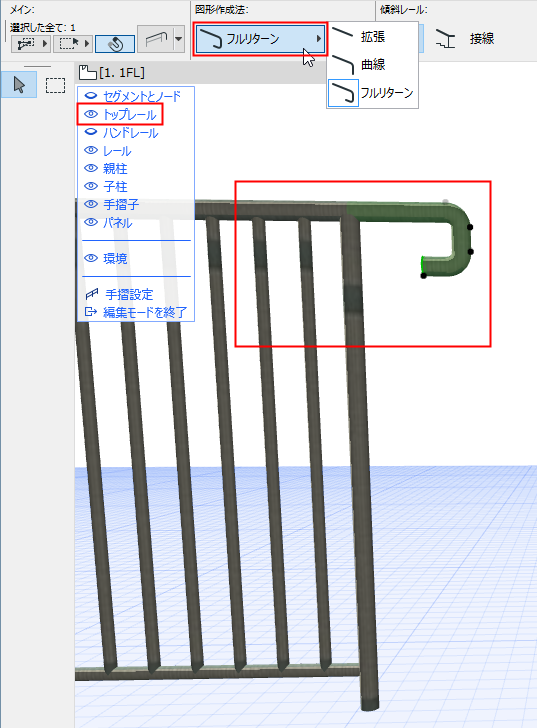Hide the 手摺子 balusters
The width and height of the screenshot is (537, 728).
tap(91, 204)
